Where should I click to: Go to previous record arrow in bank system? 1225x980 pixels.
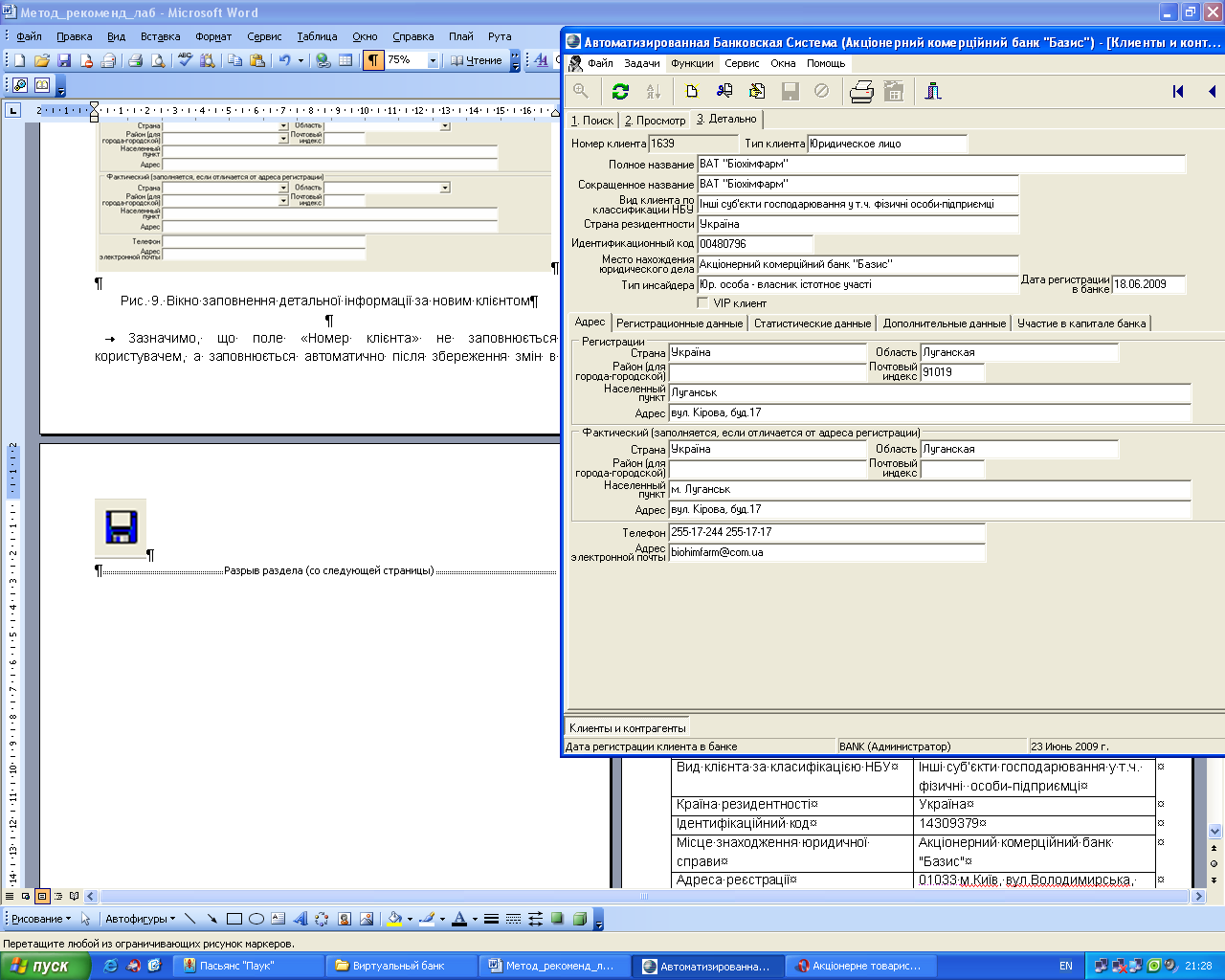[x=1212, y=91]
